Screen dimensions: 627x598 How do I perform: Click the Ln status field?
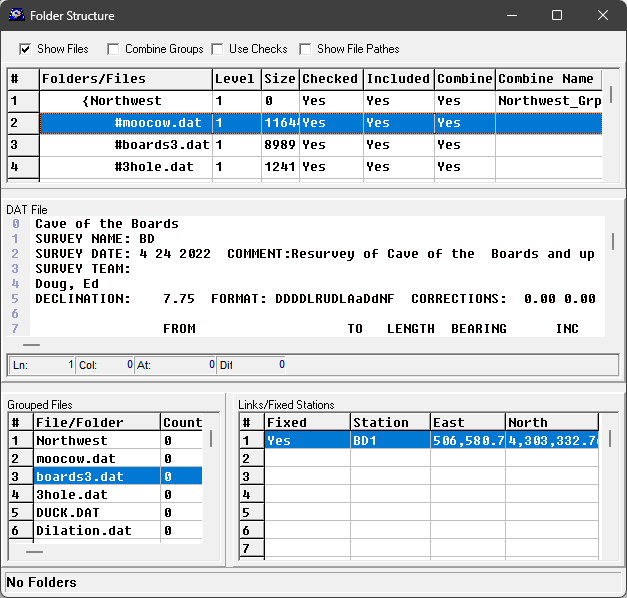(42, 365)
